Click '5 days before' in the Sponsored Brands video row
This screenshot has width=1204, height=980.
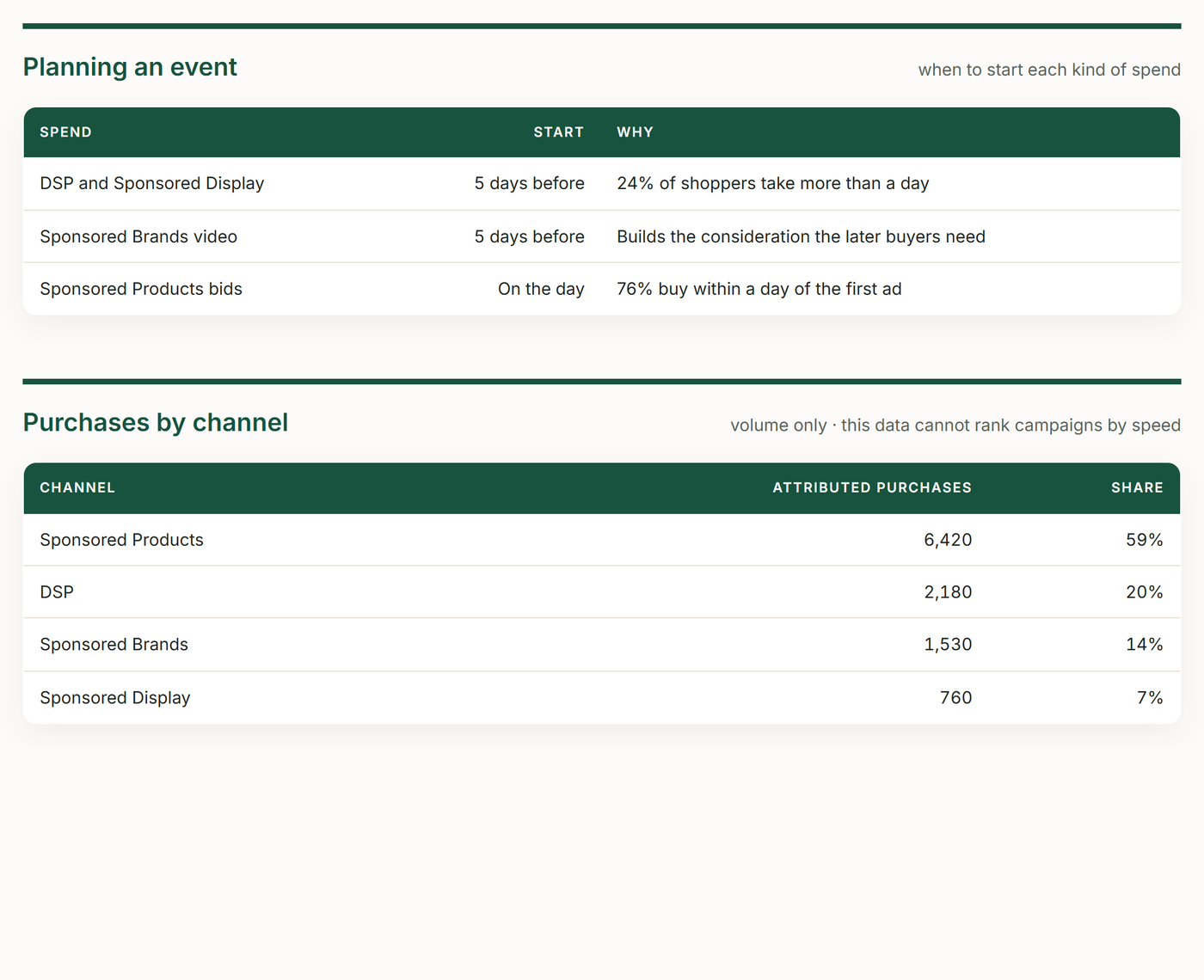pos(530,236)
